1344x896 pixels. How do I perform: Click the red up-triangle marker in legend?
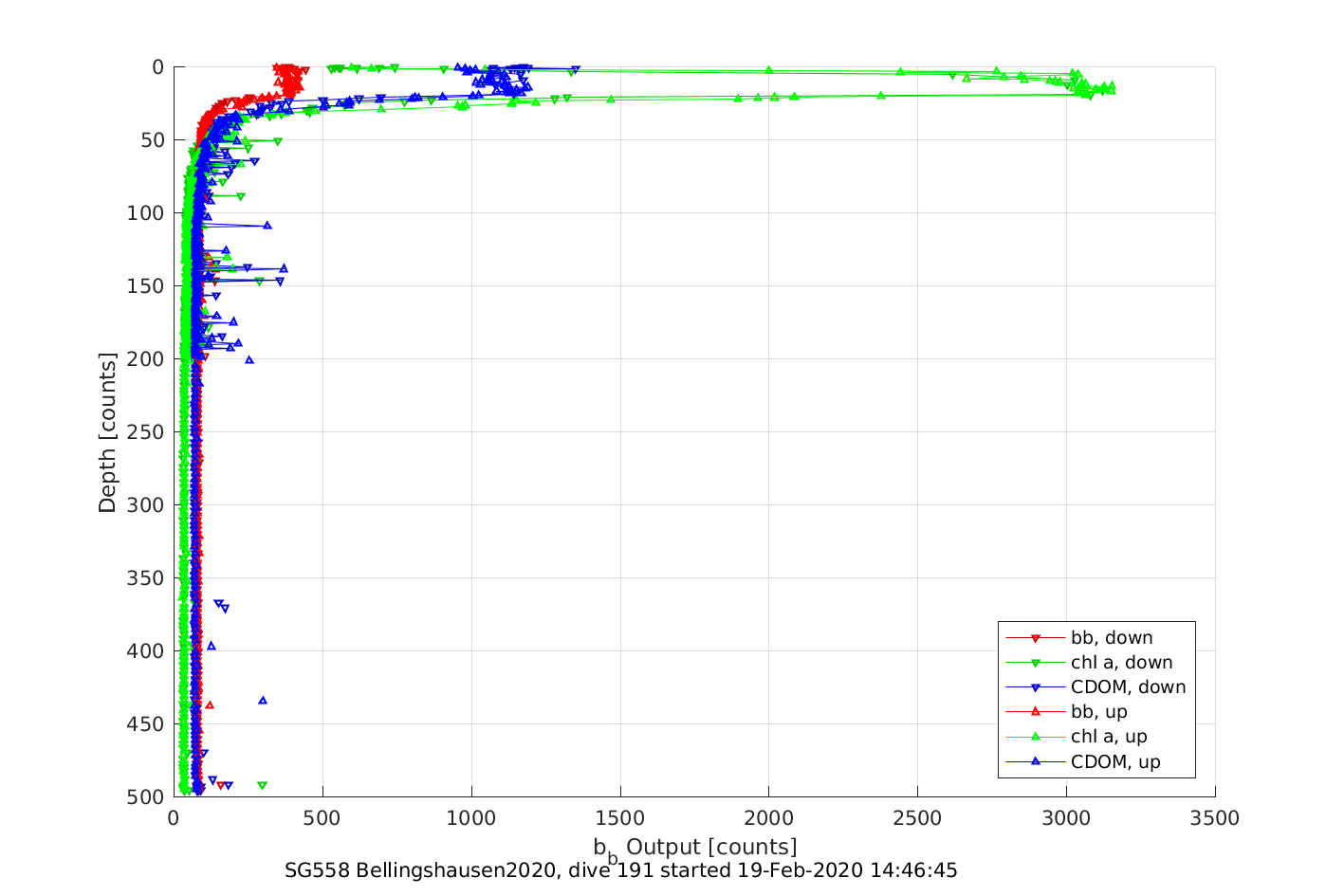pyautogui.click(x=1036, y=711)
